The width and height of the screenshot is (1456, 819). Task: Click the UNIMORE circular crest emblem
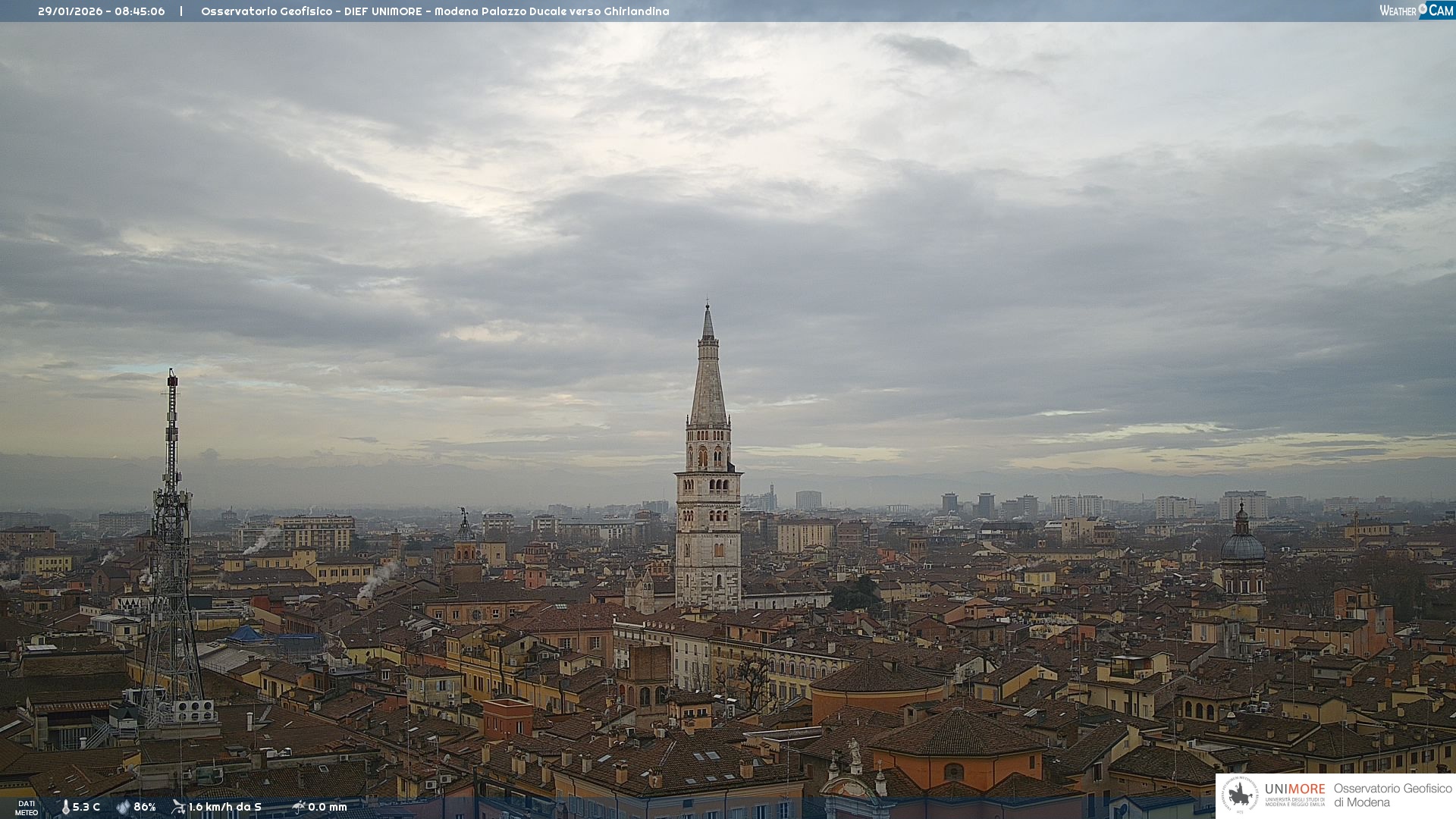[1240, 795]
